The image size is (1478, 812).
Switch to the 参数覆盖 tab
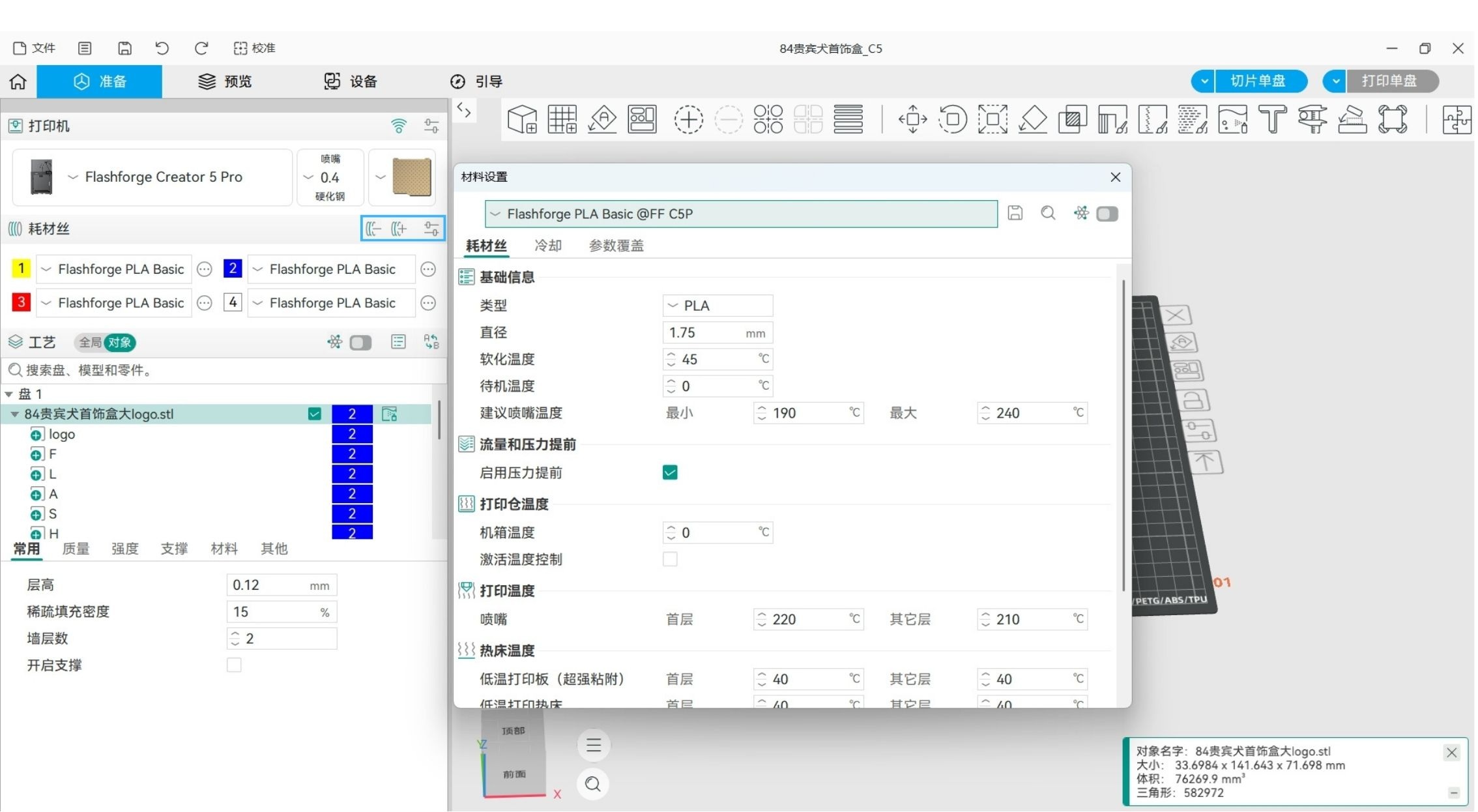click(x=616, y=246)
